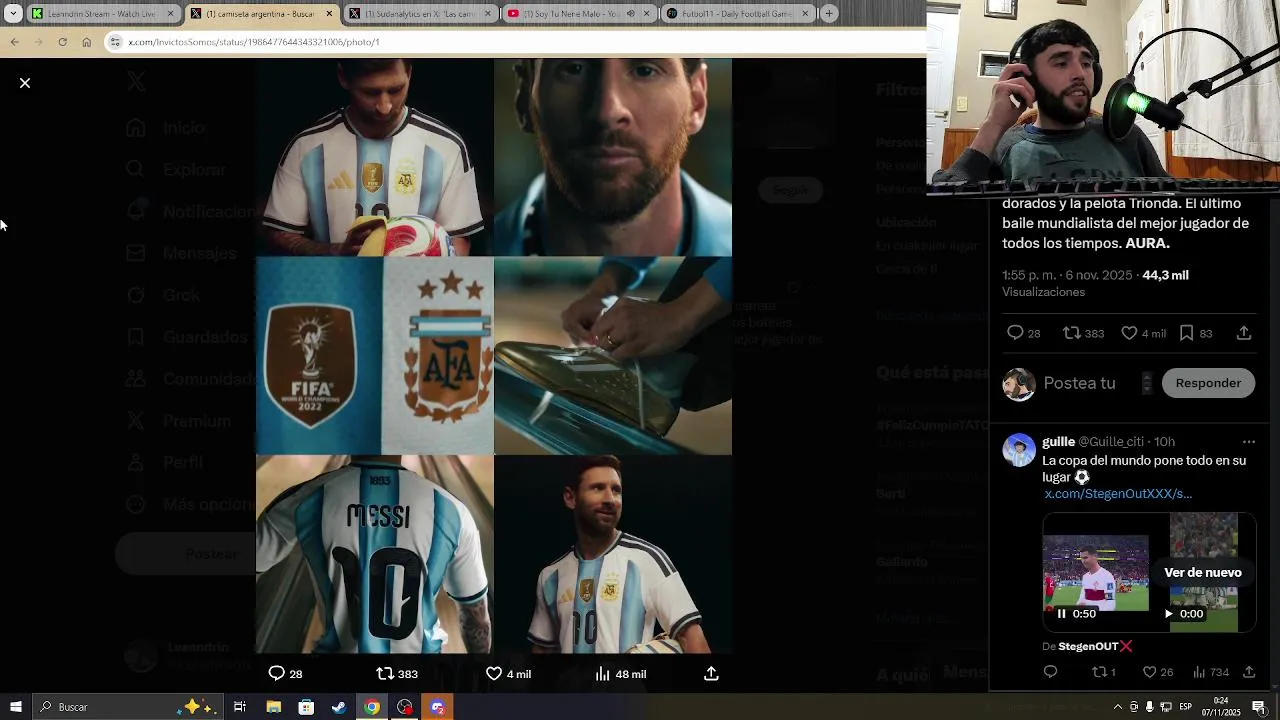Viewport: 1280px width, 720px height.
Task: Share post from the side panel icon
Action: click(1244, 333)
